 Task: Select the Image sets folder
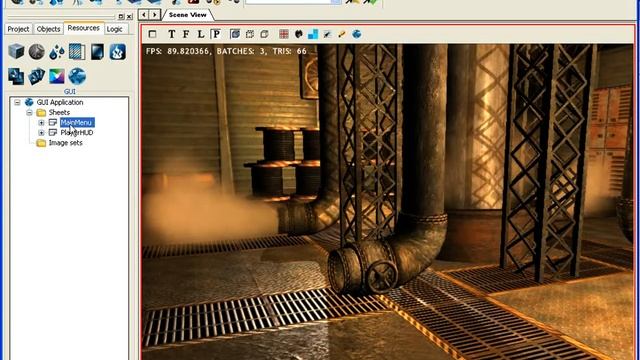click(65, 143)
